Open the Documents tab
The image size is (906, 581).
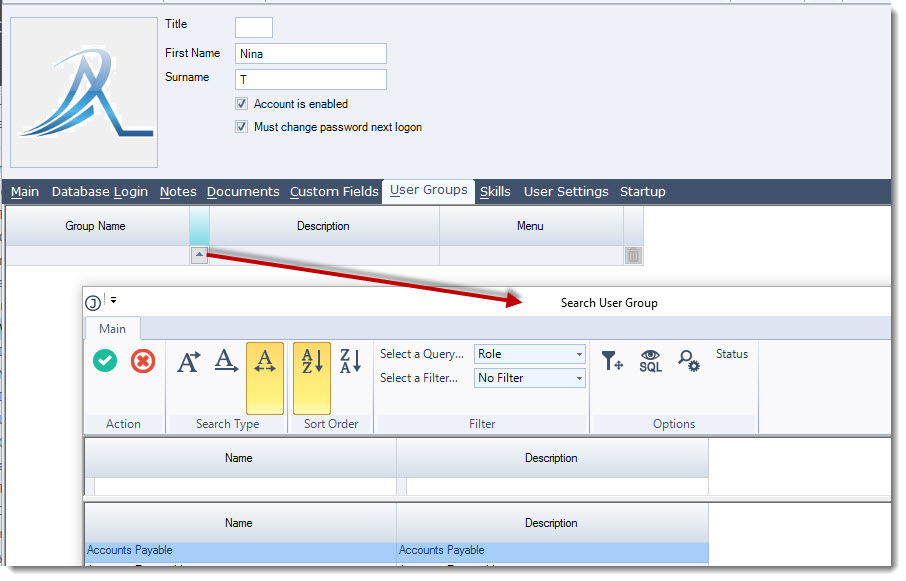coord(243,192)
